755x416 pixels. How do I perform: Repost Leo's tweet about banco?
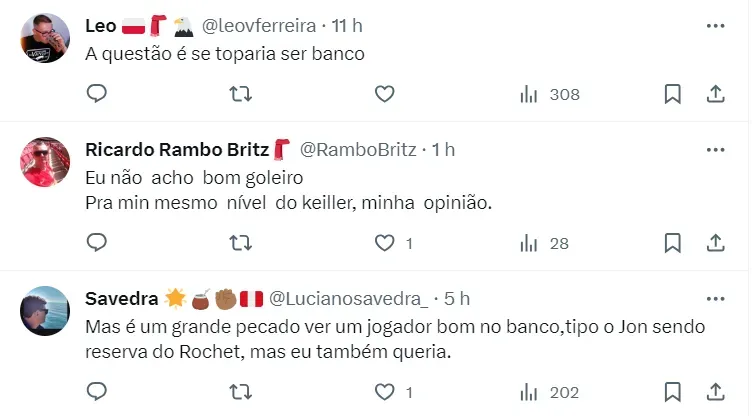(x=241, y=94)
